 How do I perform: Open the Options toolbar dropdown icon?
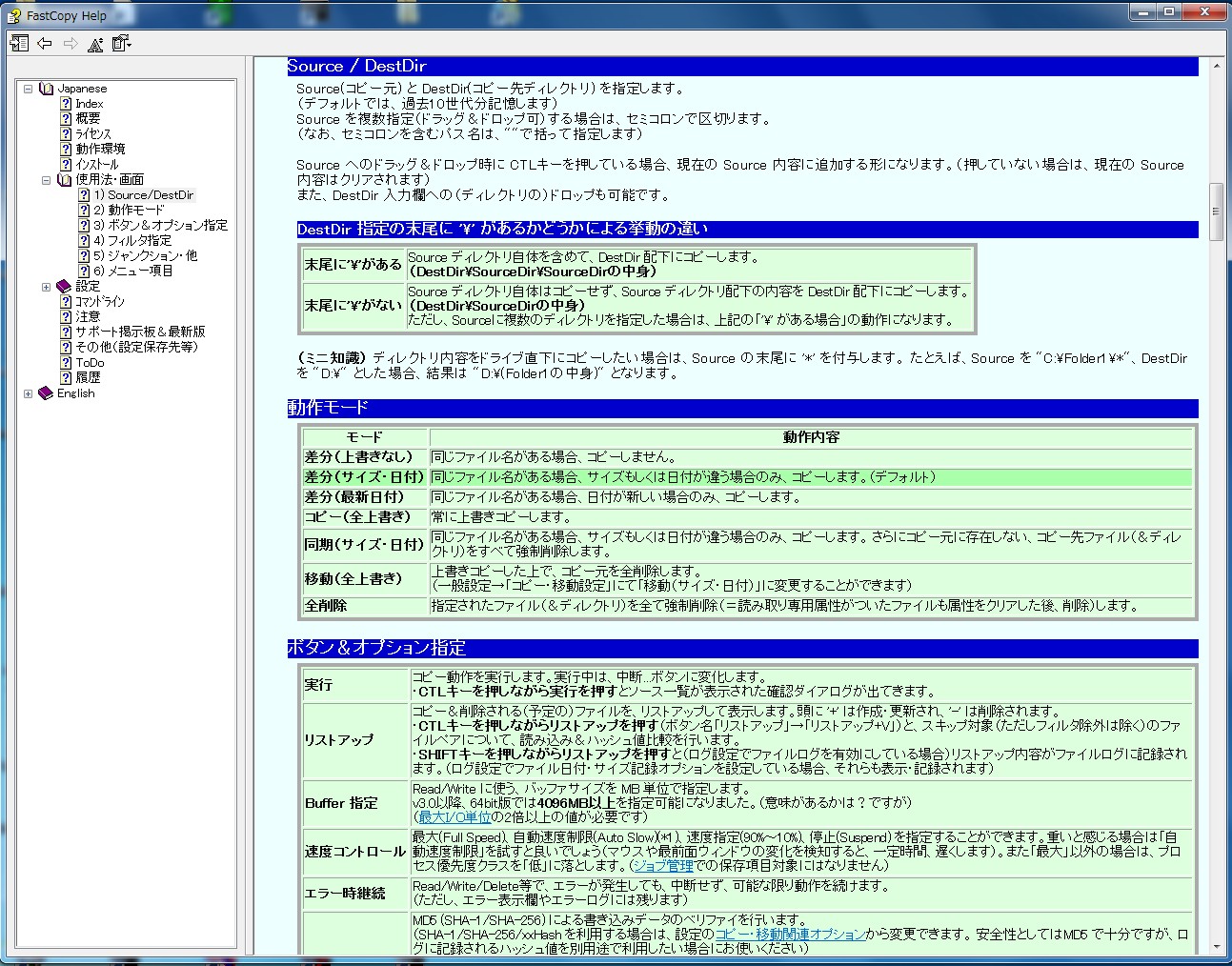121,43
